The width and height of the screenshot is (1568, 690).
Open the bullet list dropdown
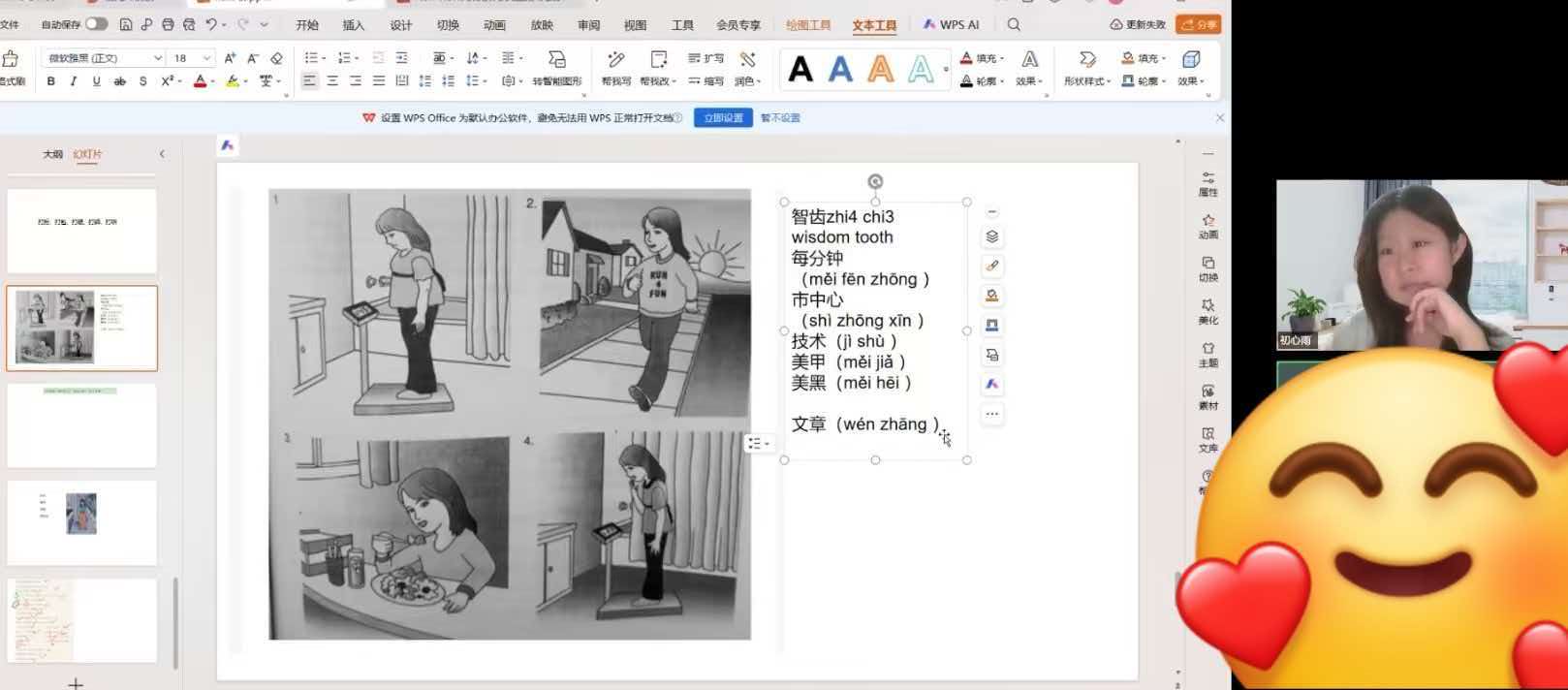324,58
